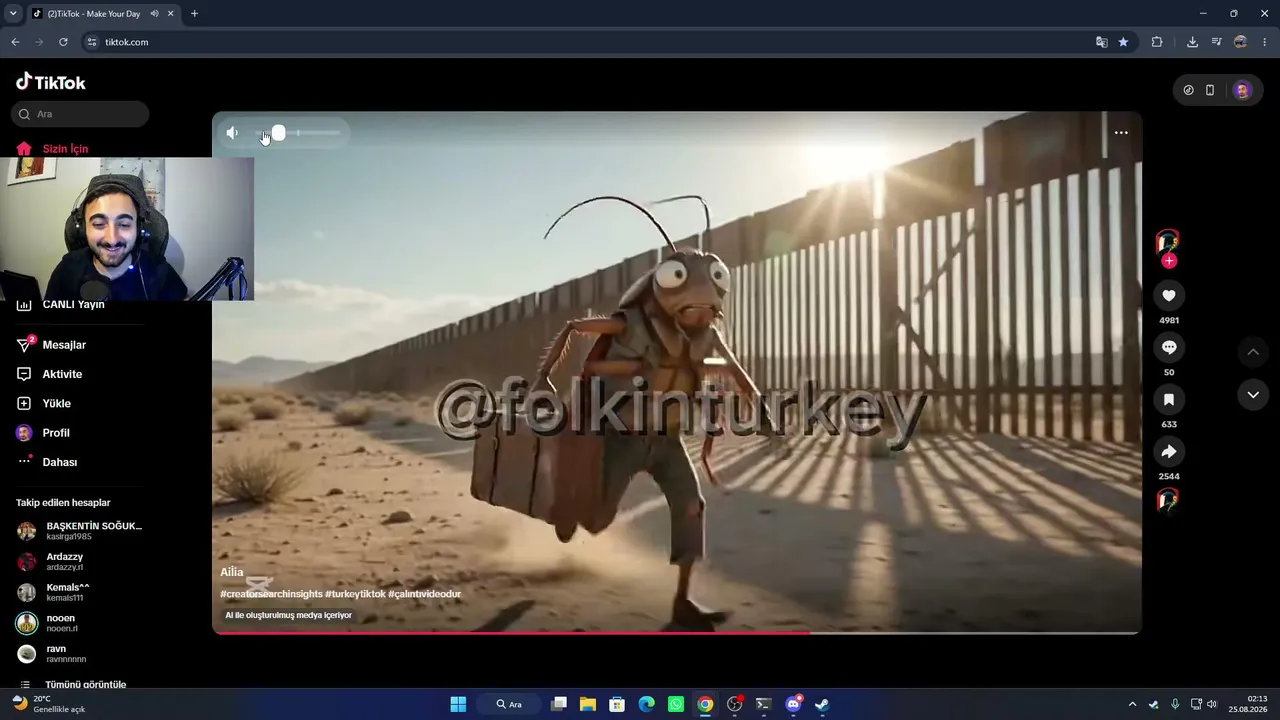Open the Chrome extensions puzzle icon

(x=1157, y=42)
